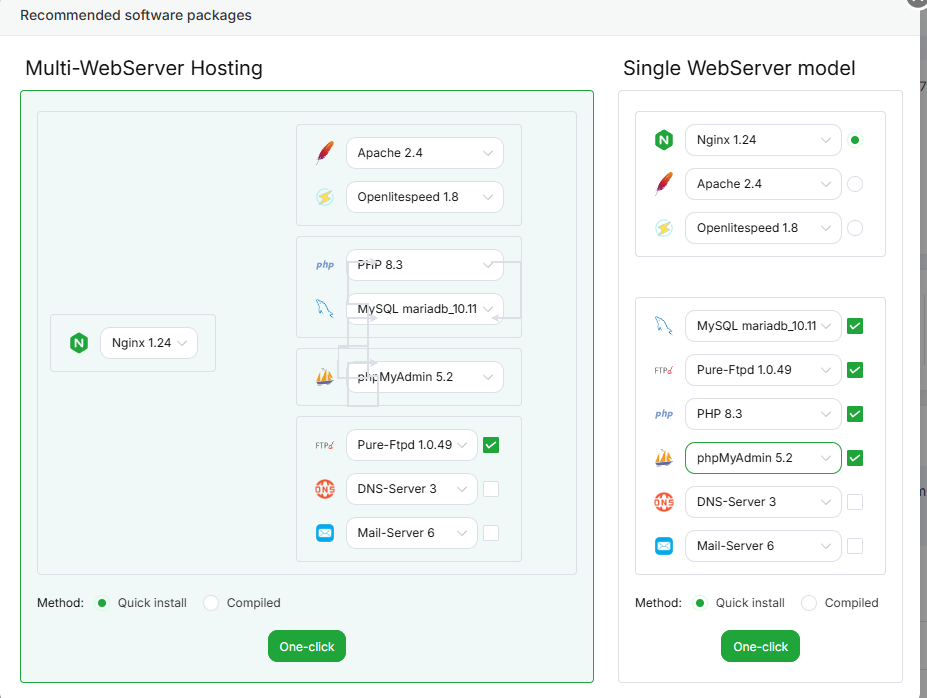
Task: Click One-click button under Multi-WebServer Hosting
Action: pyautogui.click(x=307, y=647)
